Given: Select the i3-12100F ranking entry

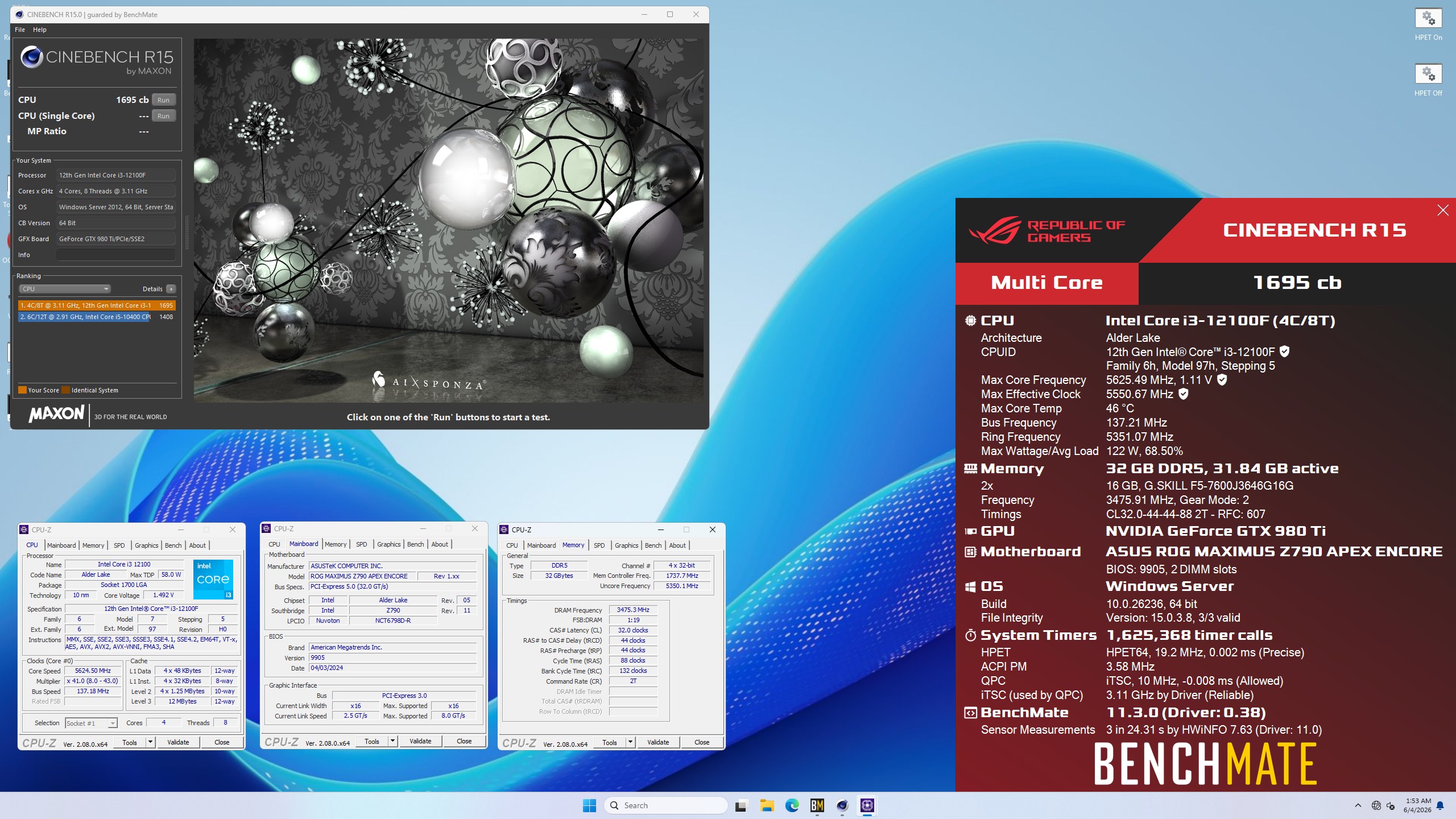Looking at the screenshot, I should coord(97,305).
